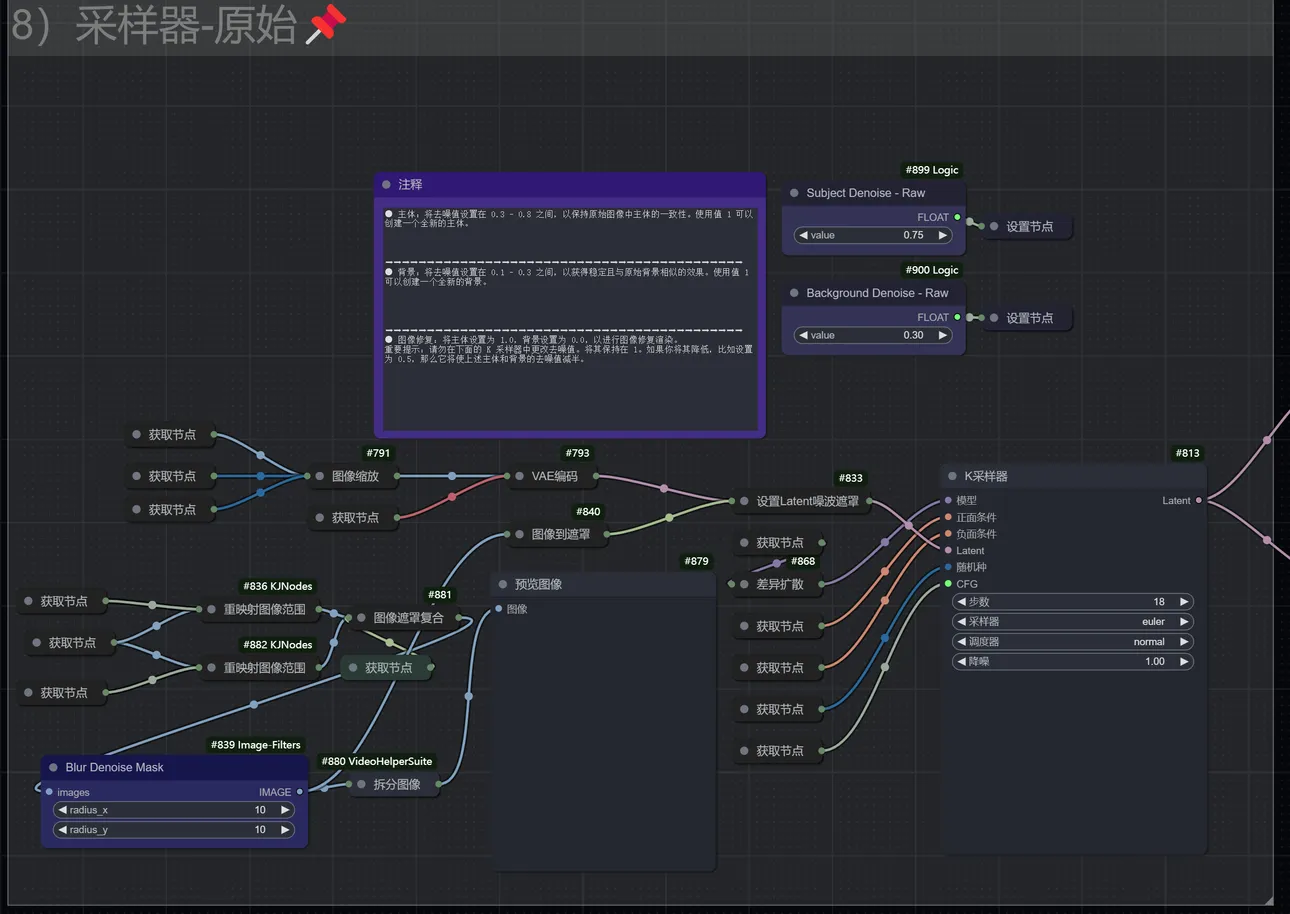Click the pin emoji in the group title

(324, 24)
